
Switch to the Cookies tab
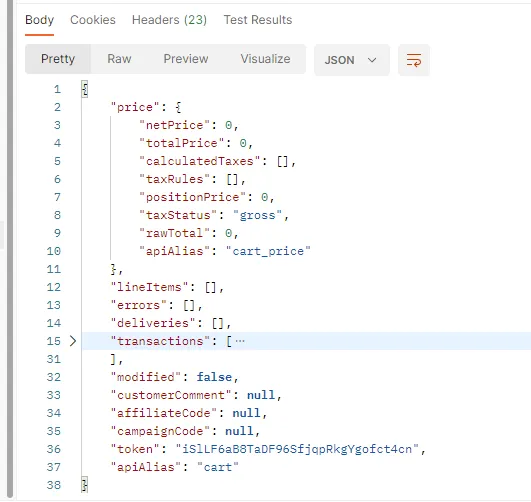click(93, 20)
